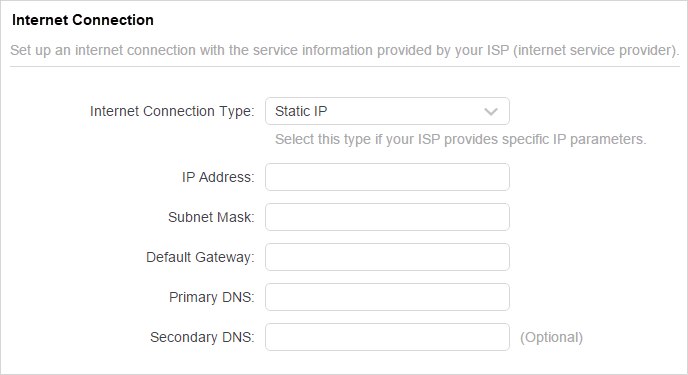This screenshot has width=688, height=375.
Task: Click the ISP service information description text
Action: coord(345,50)
